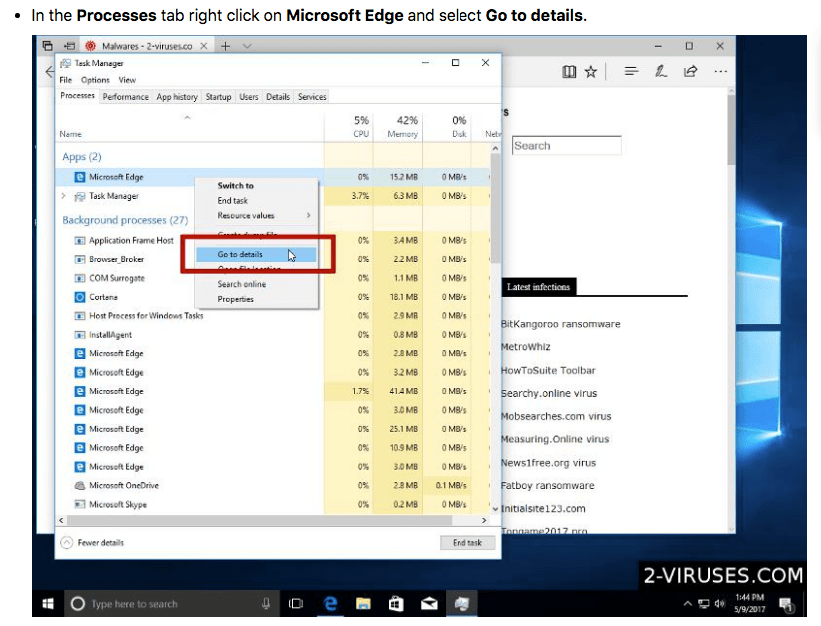Click the End task button at bottom
The width and height of the screenshot is (821, 626).
[x=467, y=543]
